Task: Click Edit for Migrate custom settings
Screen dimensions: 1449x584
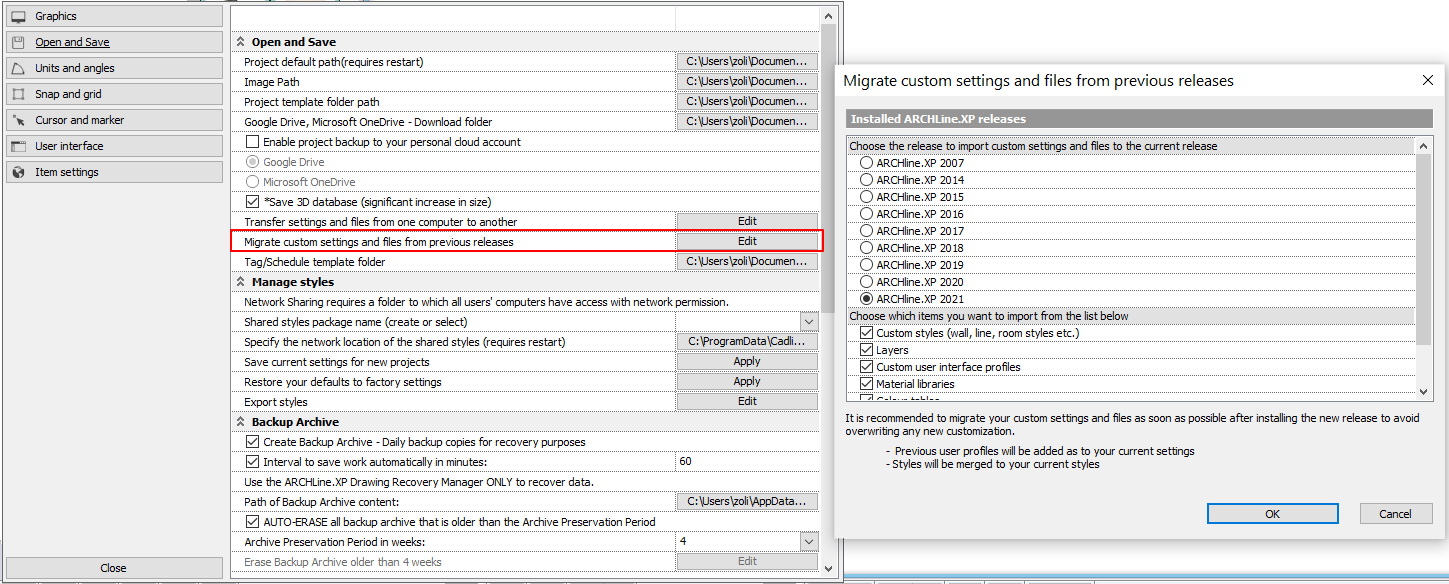Action: click(747, 242)
